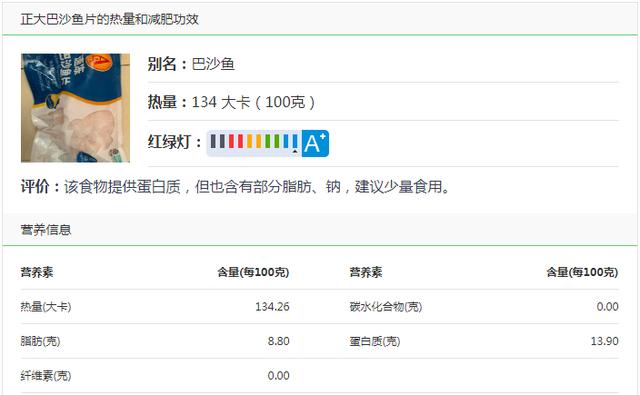
Task: Click the 脂肪(克) row label
Action: [40, 341]
